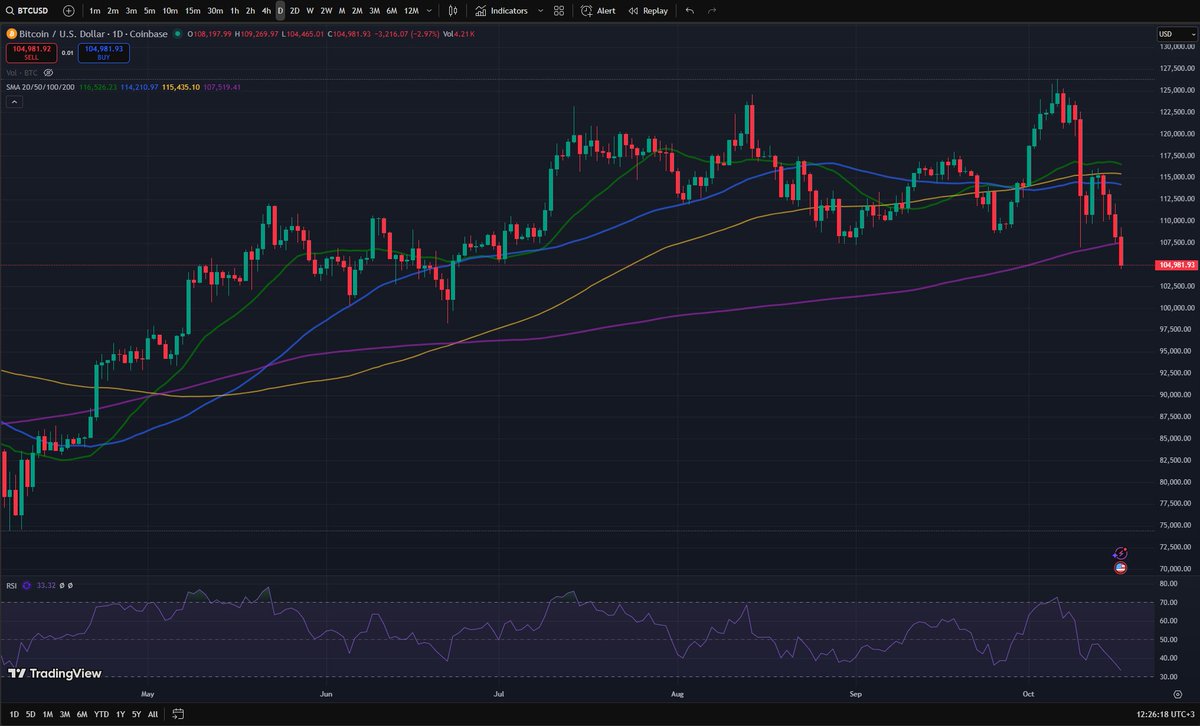Open the layout grid selector icon
The image size is (1200, 726).
click(558, 11)
